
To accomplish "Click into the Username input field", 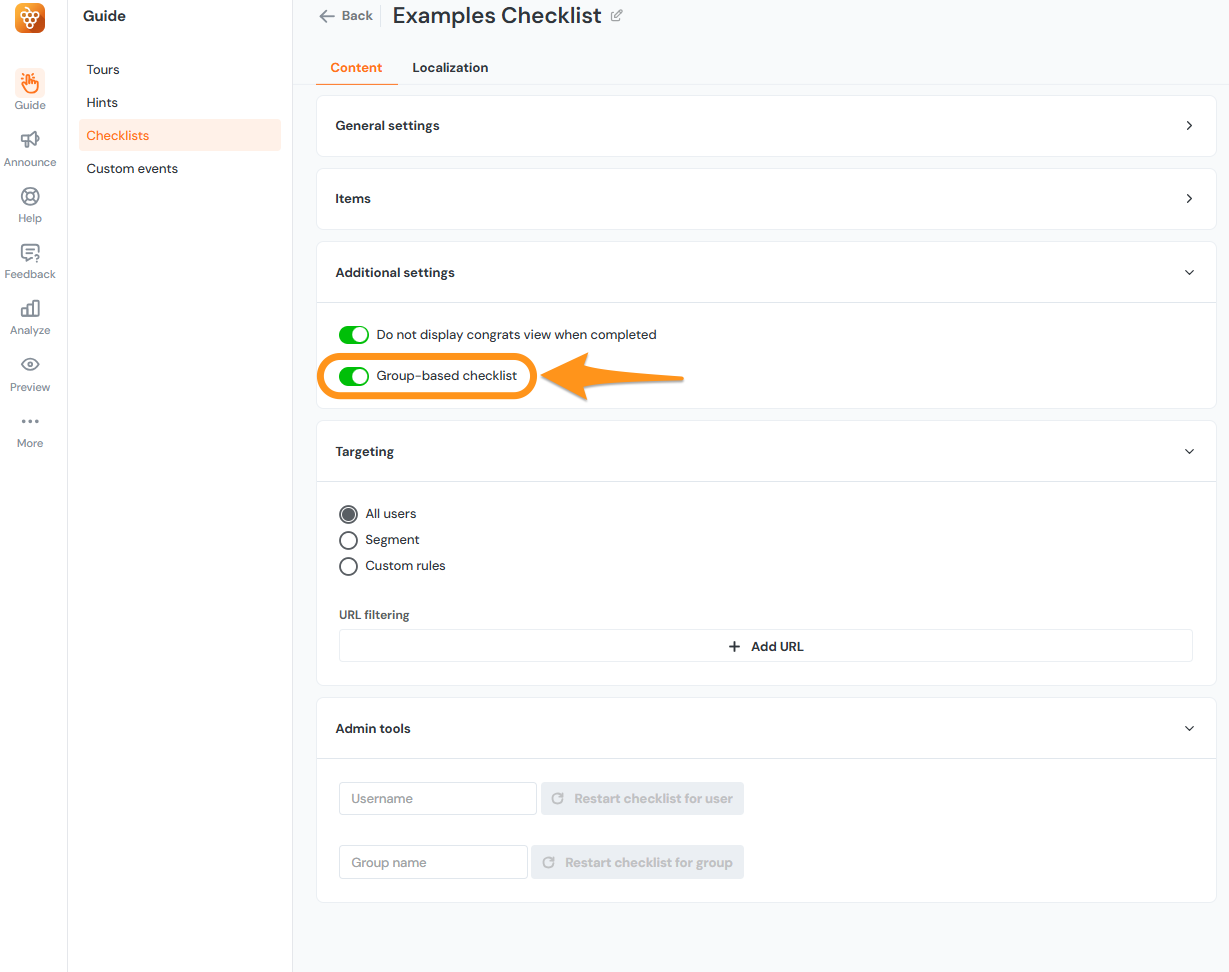I will (x=437, y=799).
